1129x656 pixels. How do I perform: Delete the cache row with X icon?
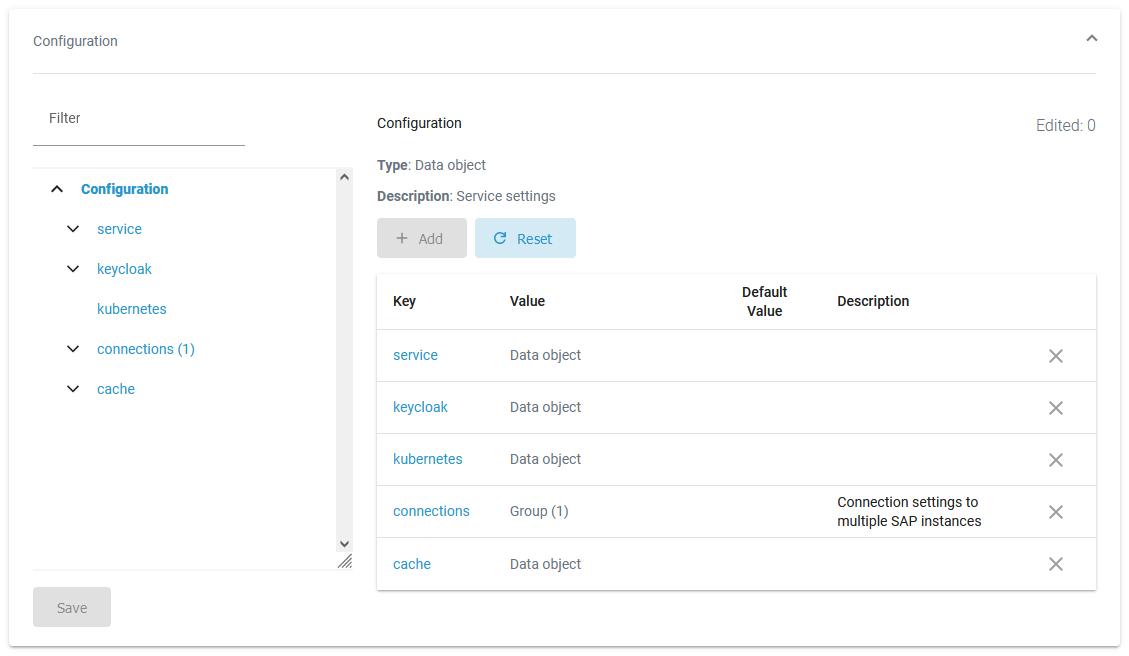[x=1055, y=564]
